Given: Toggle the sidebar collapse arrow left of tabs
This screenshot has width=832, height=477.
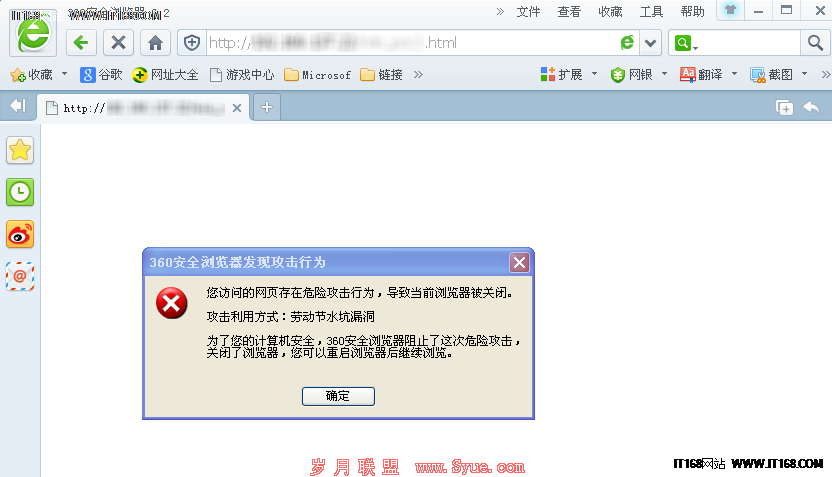Looking at the screenshot, I should [x=18, y=106].
